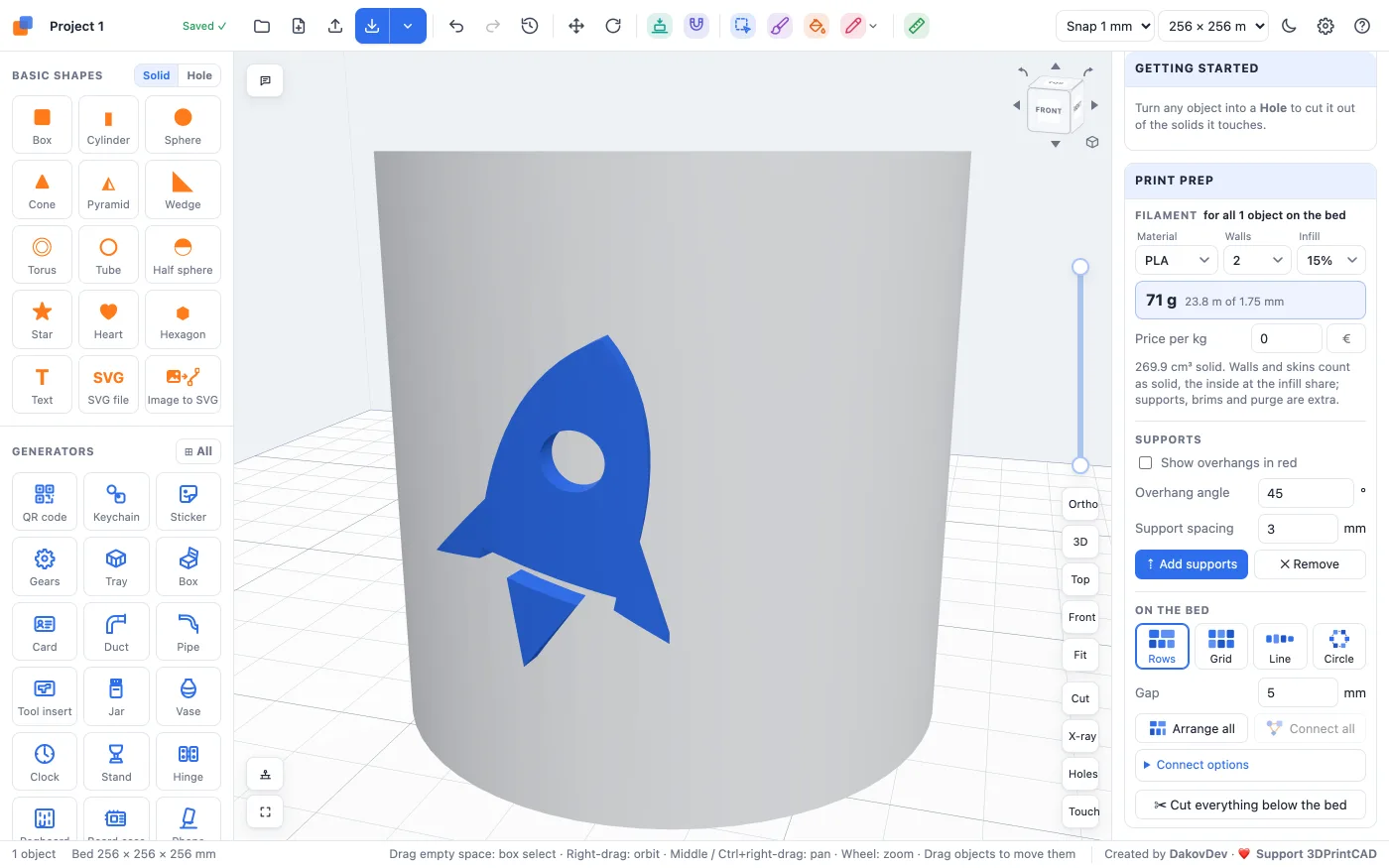Screen dimensions: 1389x868
Task: Click the Remove supports button
Action: tap(1310, 564)
